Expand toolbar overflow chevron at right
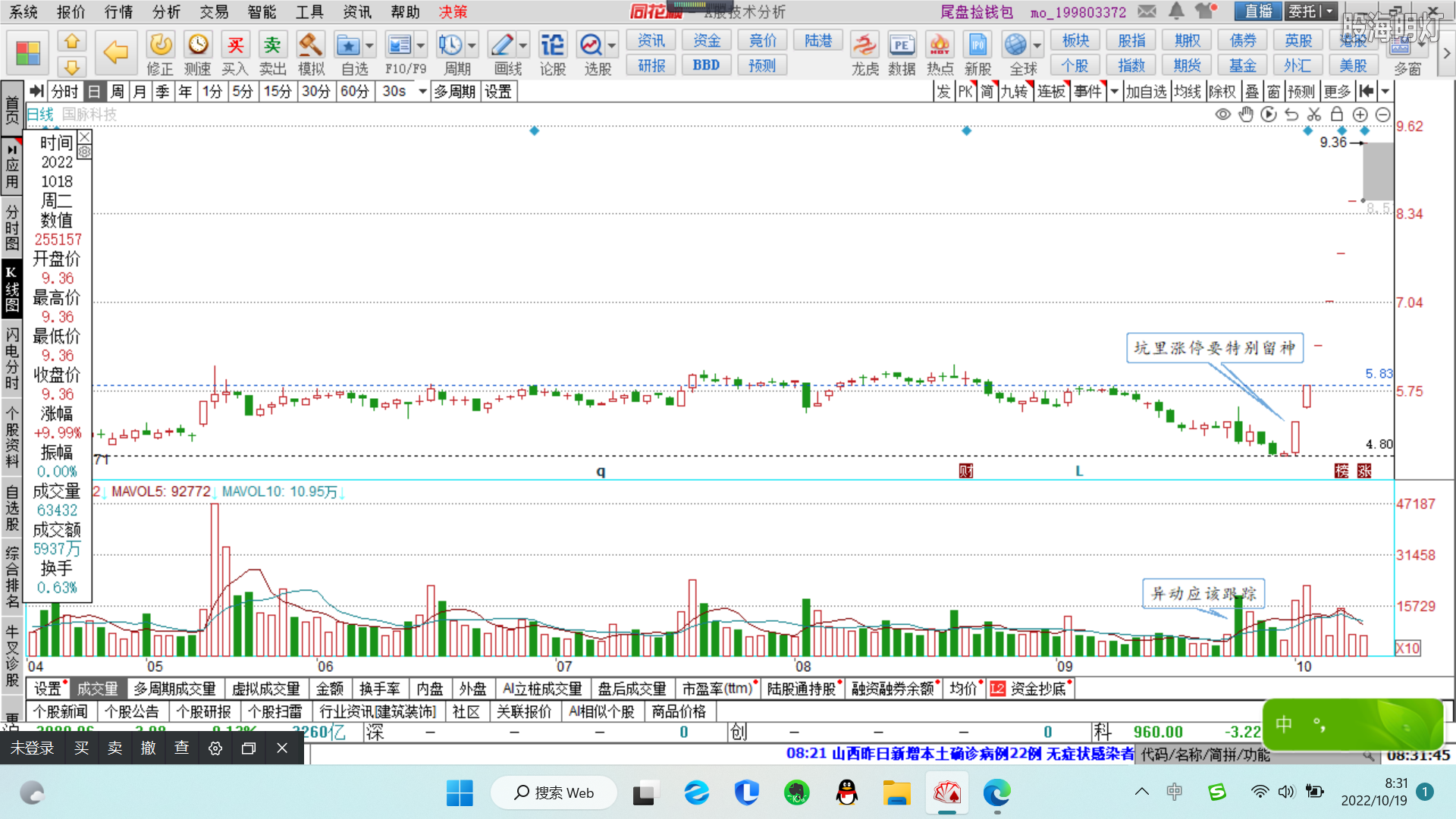This screenshot has width=1456, height=819. point(1446,53)
